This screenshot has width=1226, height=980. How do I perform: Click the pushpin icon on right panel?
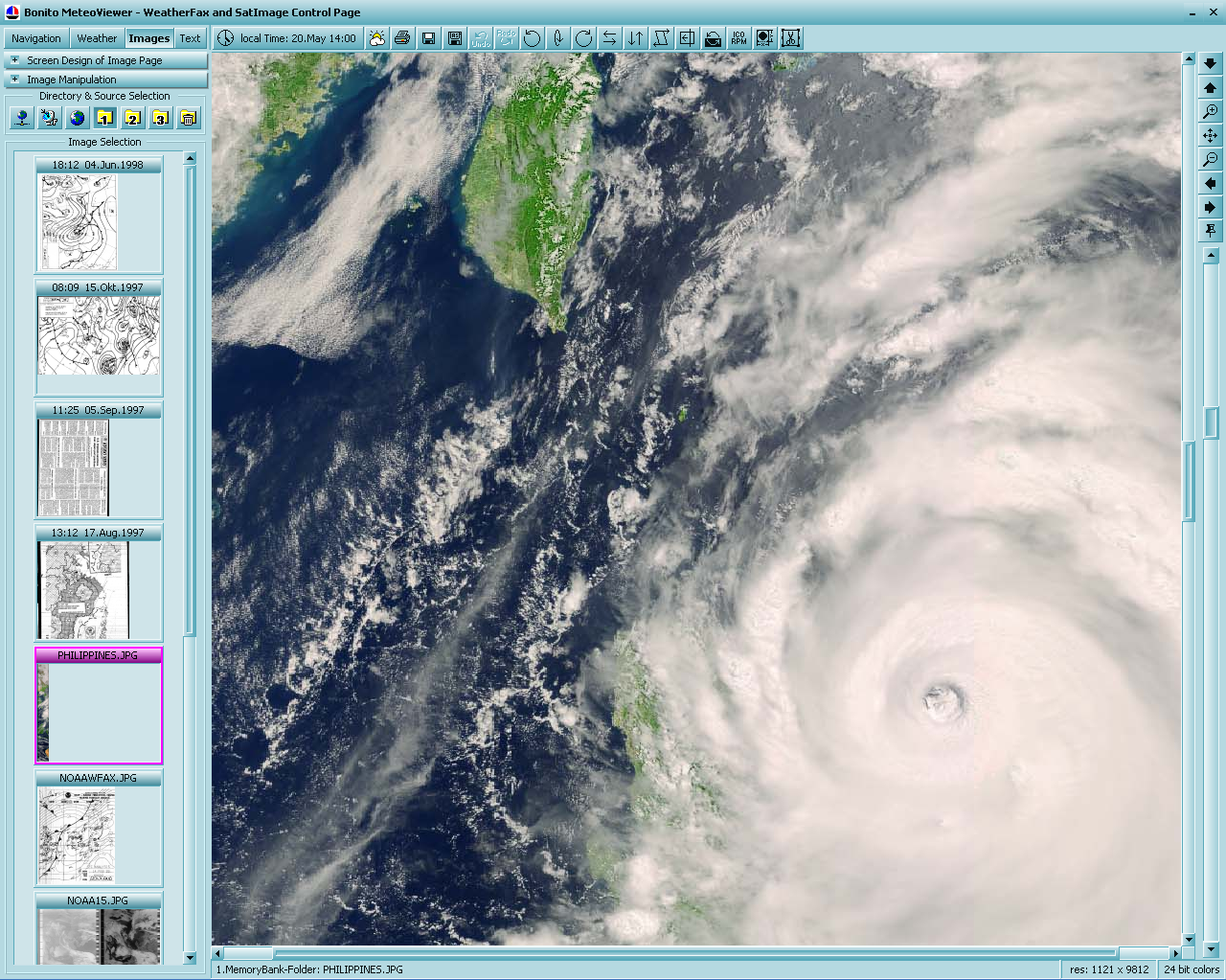[1211, 231]
